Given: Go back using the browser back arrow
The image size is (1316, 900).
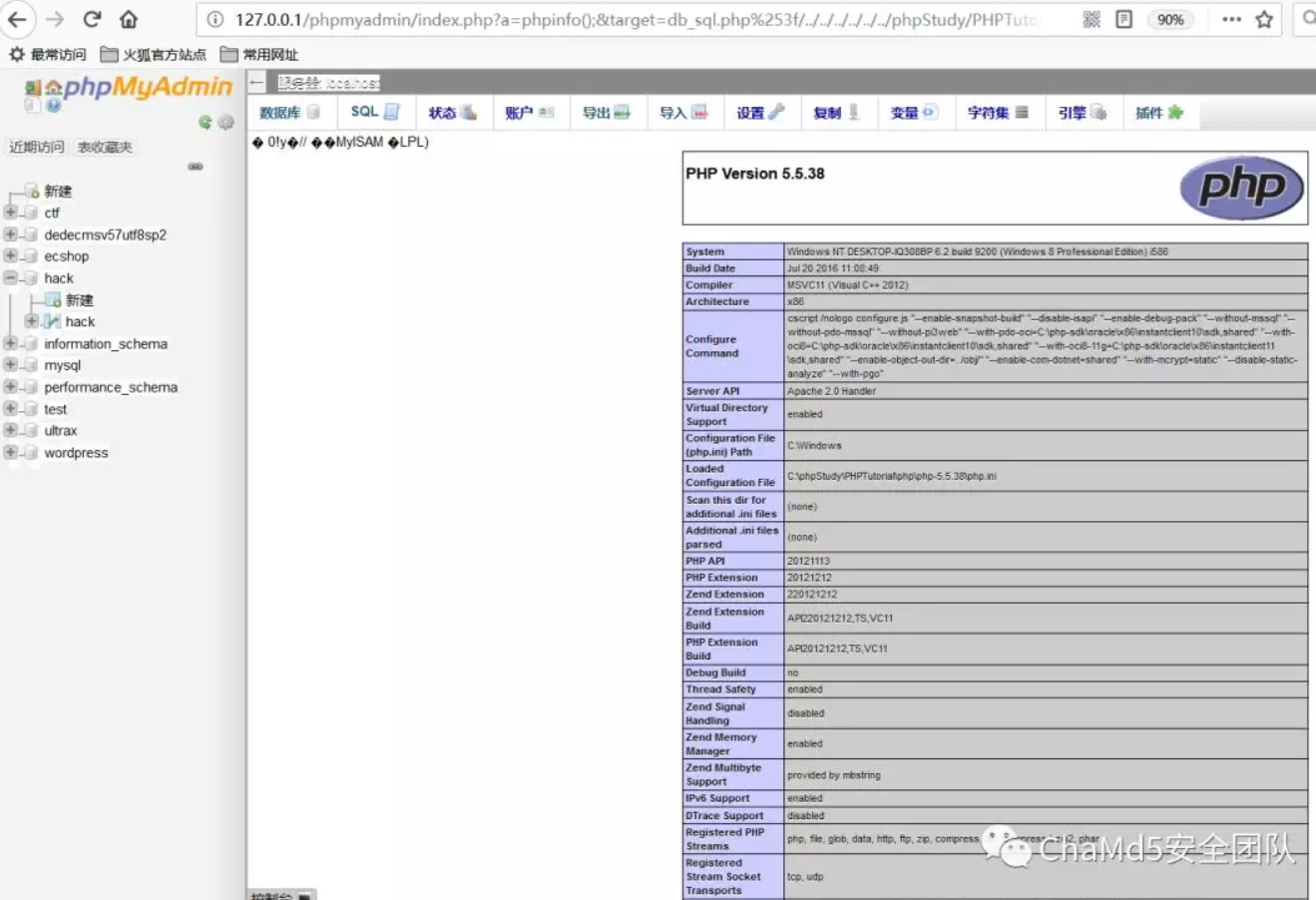Looking at the screenshot, I should 18,19.
